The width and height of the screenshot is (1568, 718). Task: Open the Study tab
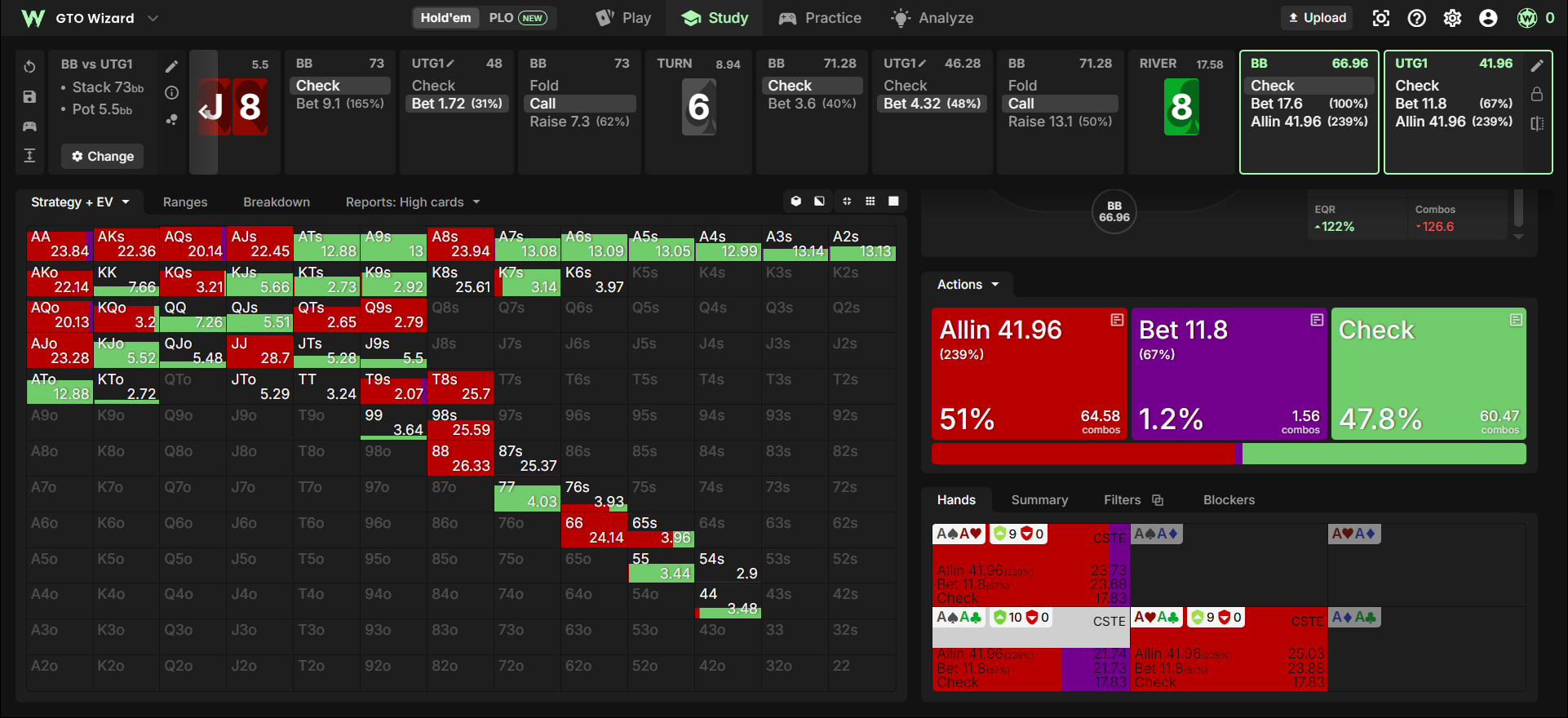coord(715,18)
